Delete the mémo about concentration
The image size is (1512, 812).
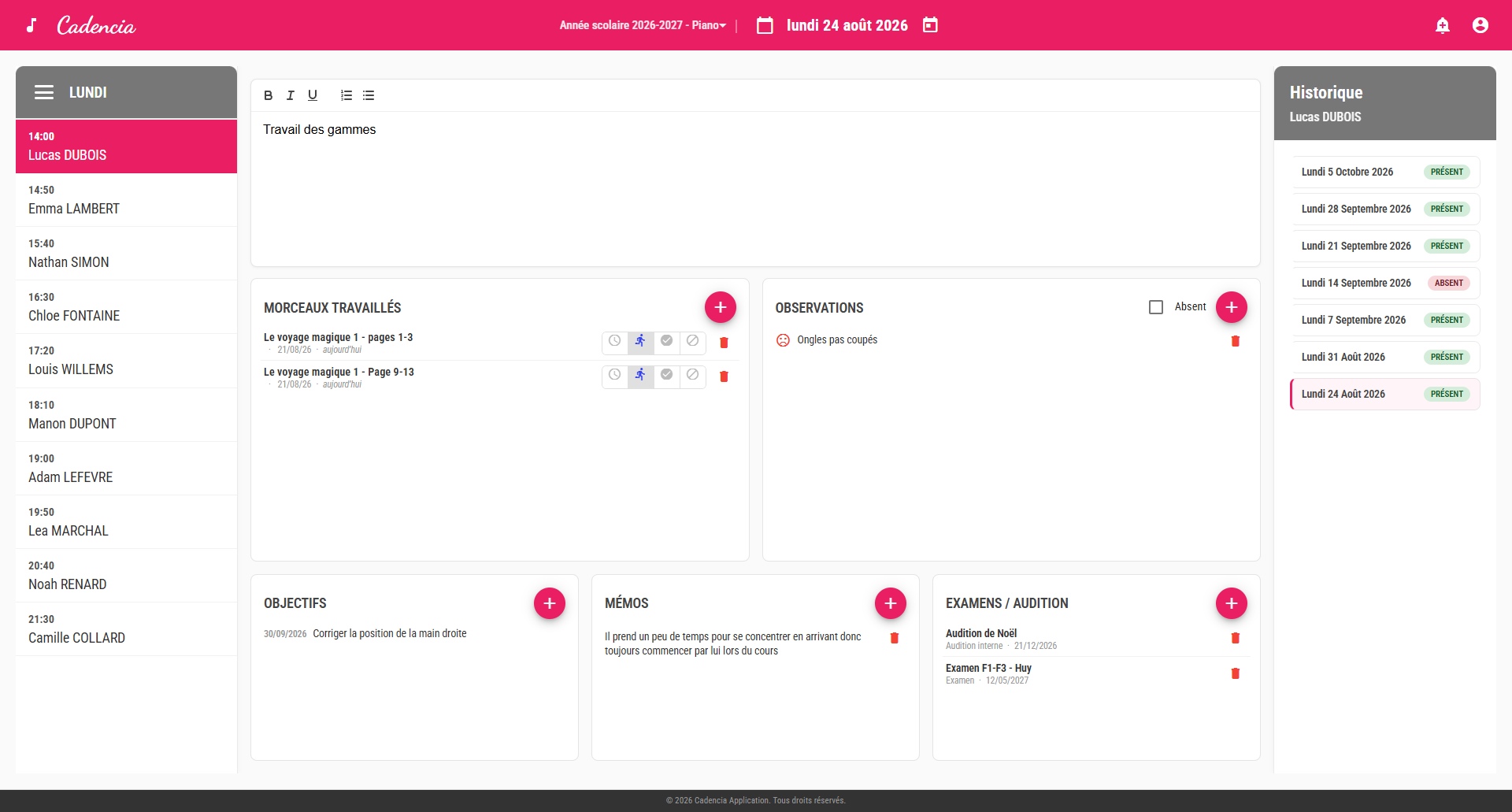click(895, 638)
